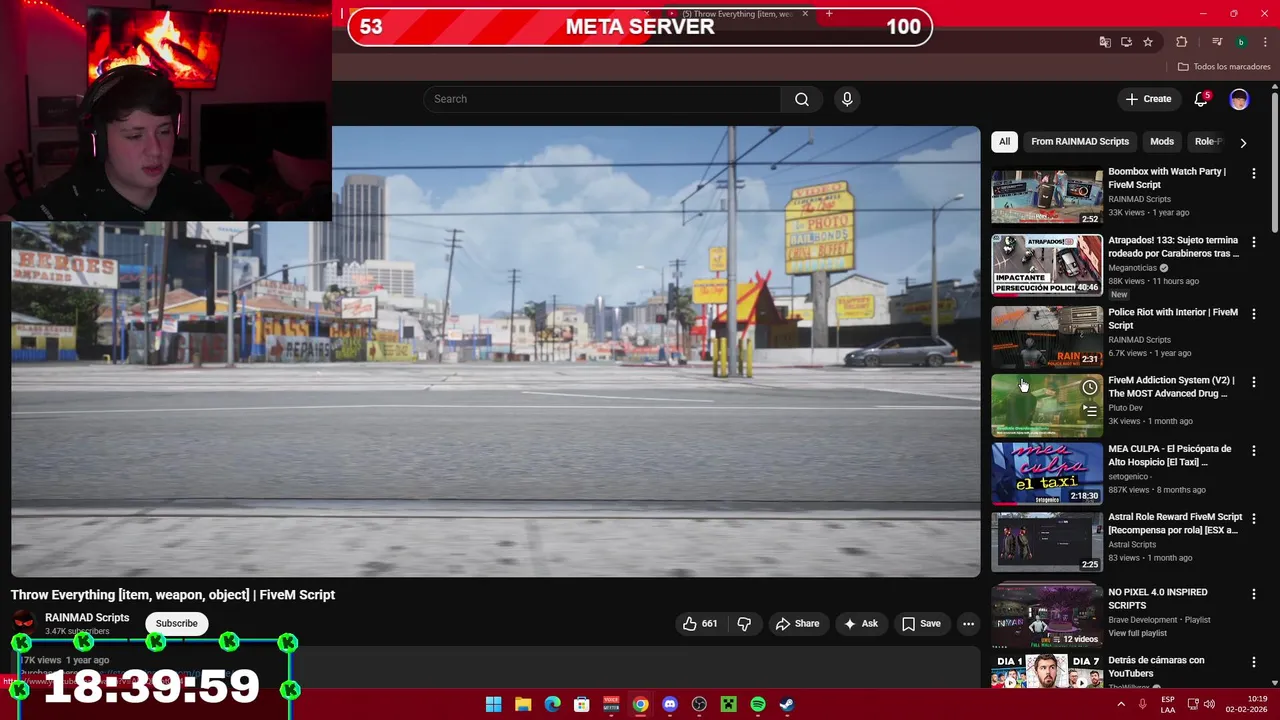The height and width of the screenshot is (720, 1280).
Task: Click the Share button
Action: (x=797, y=624)
